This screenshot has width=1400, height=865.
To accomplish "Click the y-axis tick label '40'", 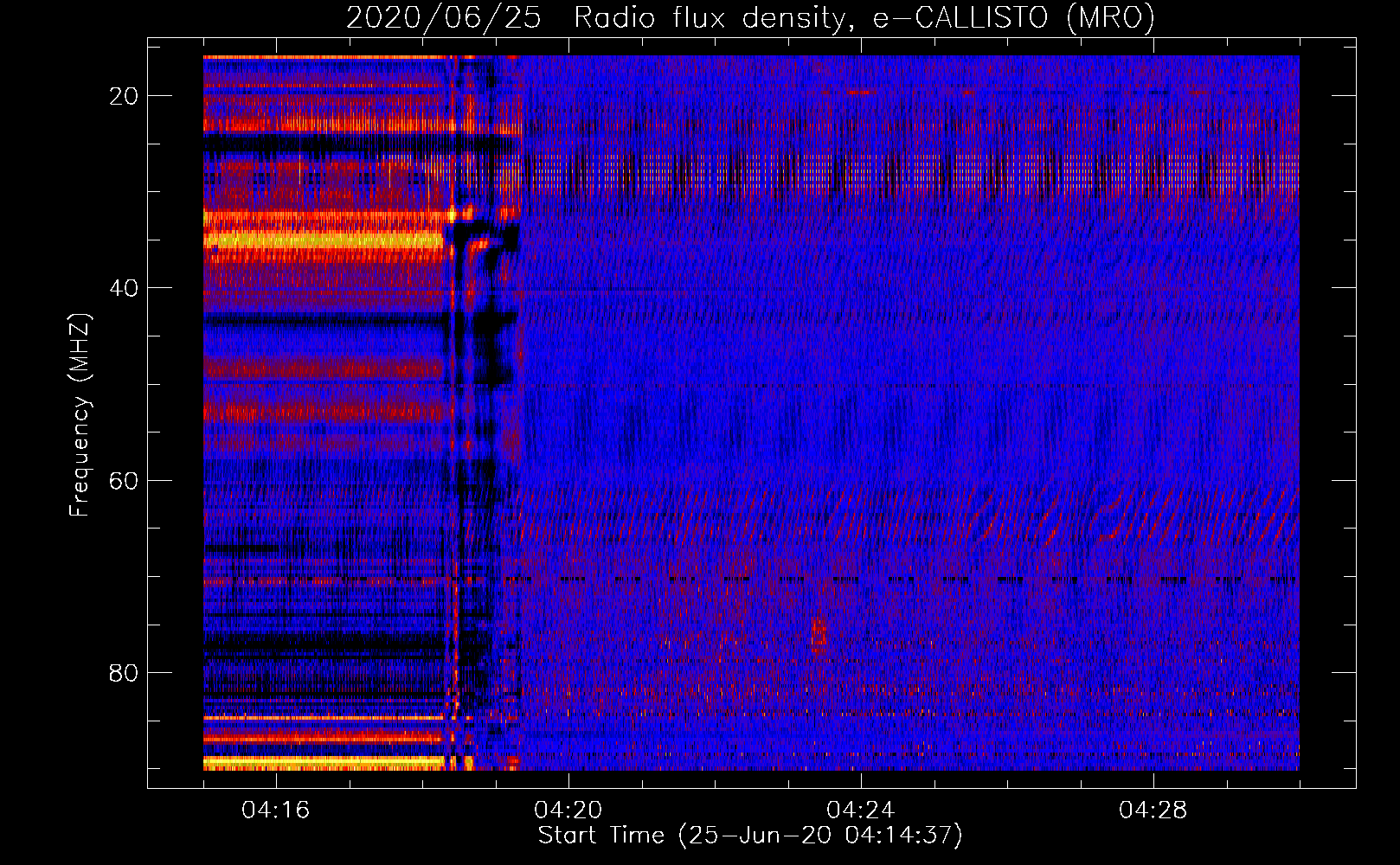I will pos(124,288).
